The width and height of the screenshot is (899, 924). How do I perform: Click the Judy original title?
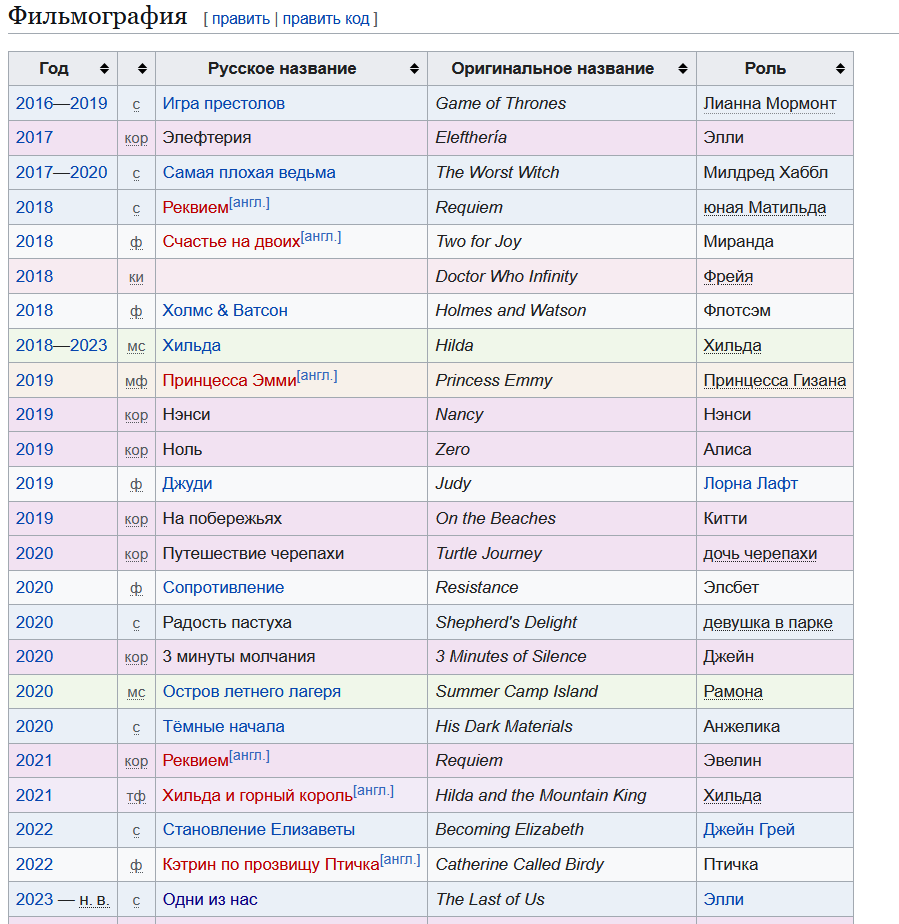pyautogui.click(x=453, y=484)
